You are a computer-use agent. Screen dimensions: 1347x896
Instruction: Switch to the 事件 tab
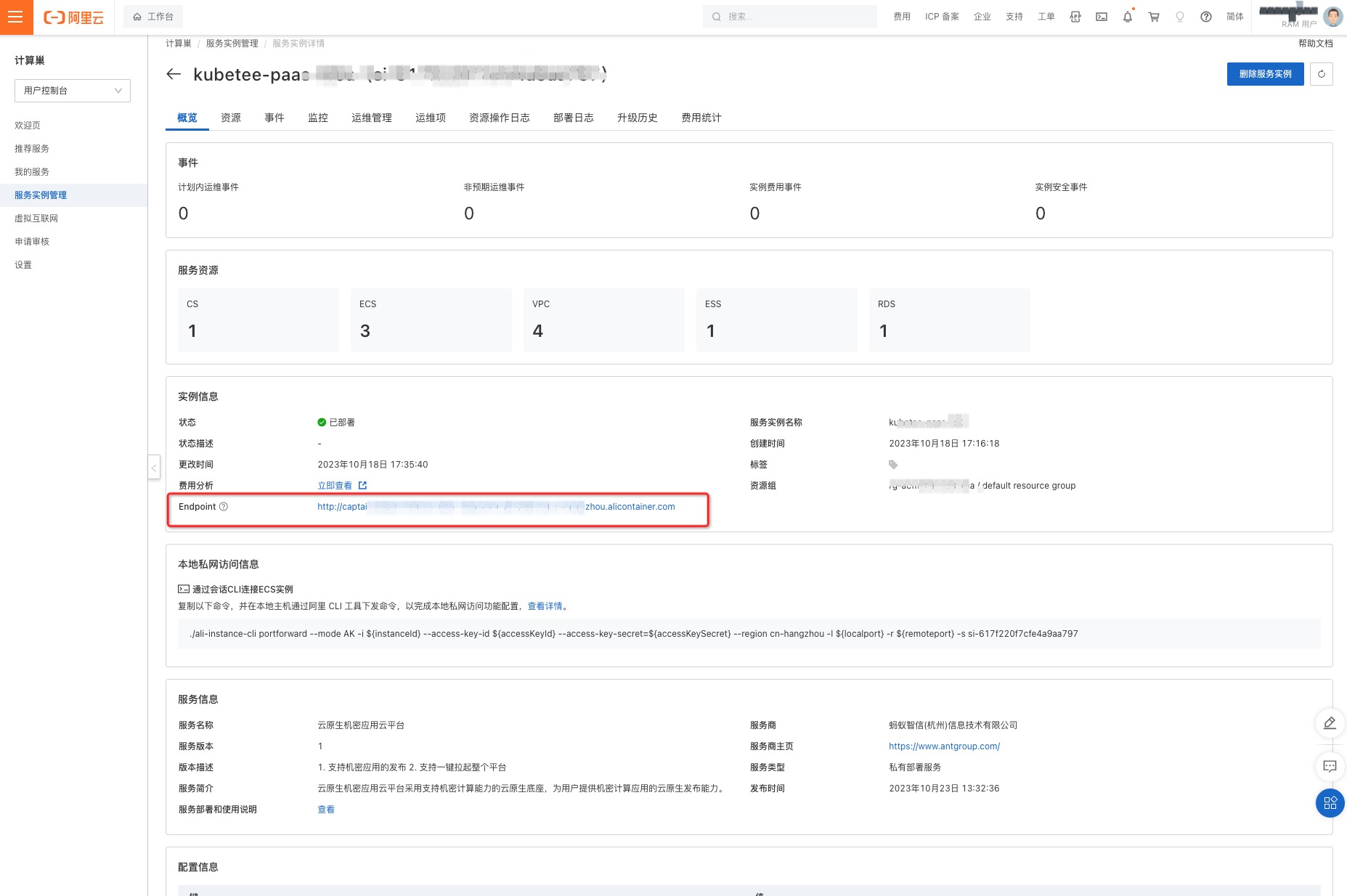[x=274, y=118]
